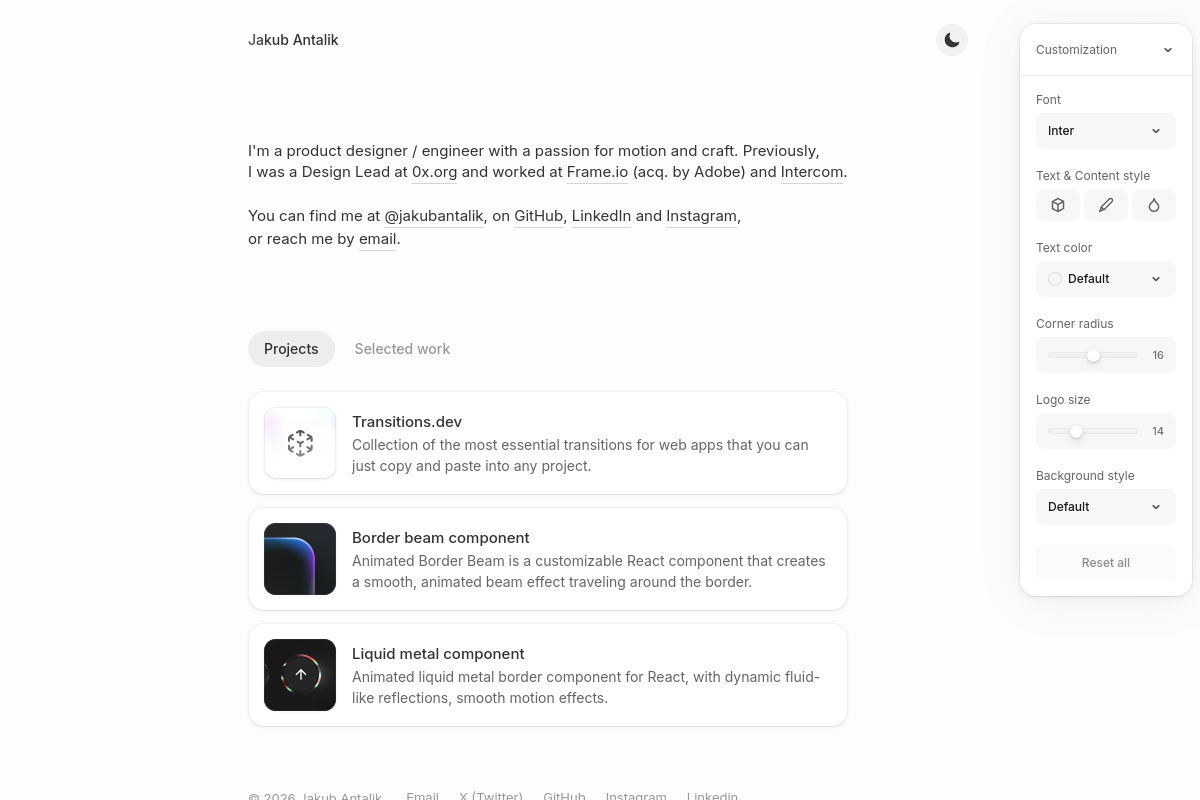Click the Logo size slider handle

pyautogui.click(x=1076, y=431)
